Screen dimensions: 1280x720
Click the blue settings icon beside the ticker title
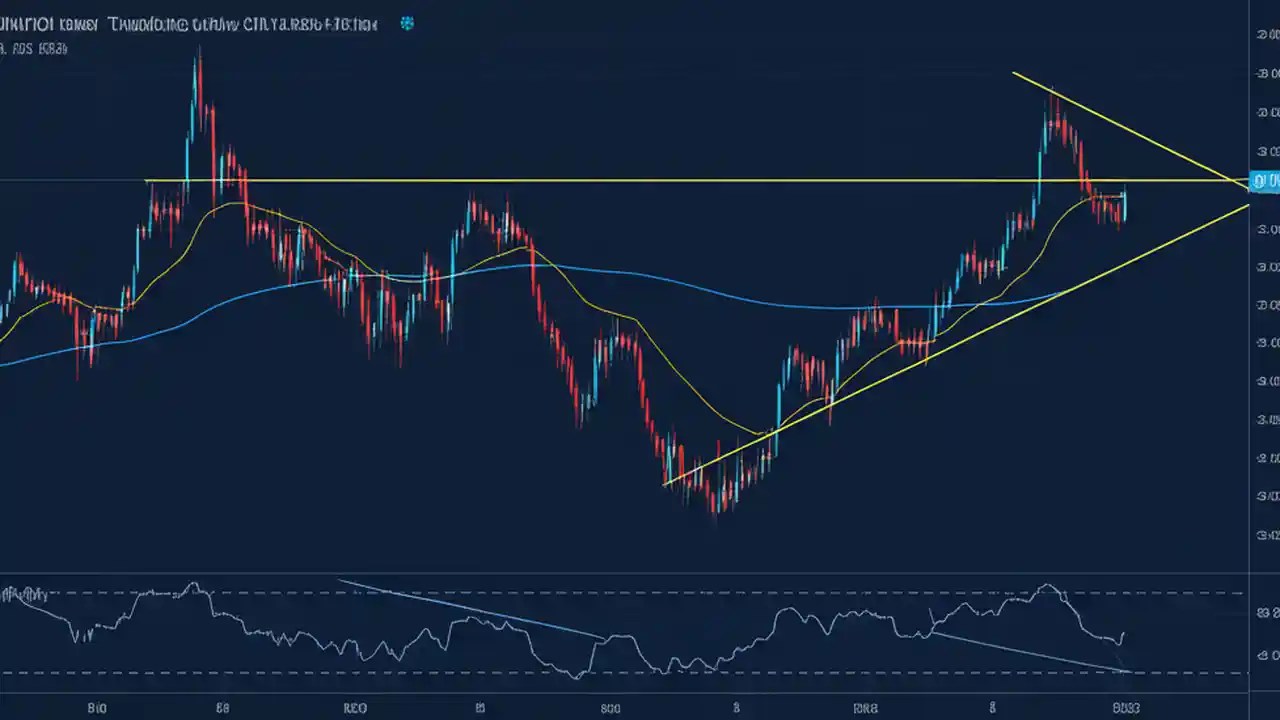tap(406, 23)
